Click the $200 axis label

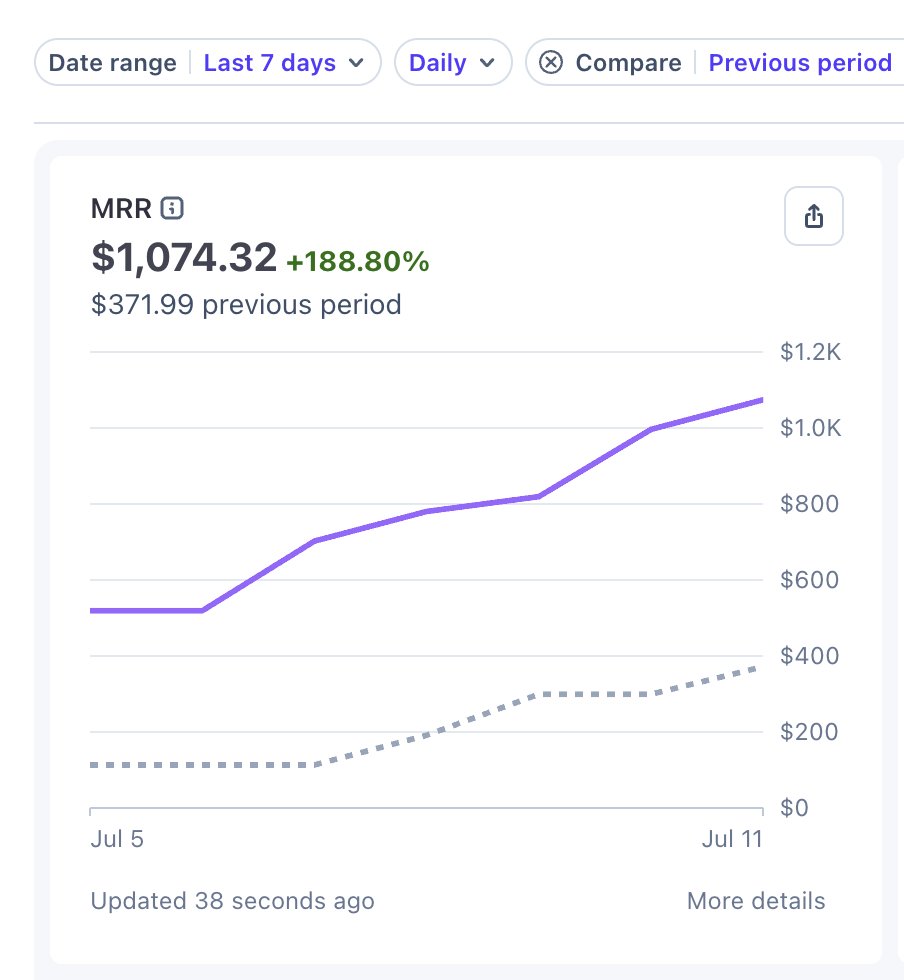(809, 732)
